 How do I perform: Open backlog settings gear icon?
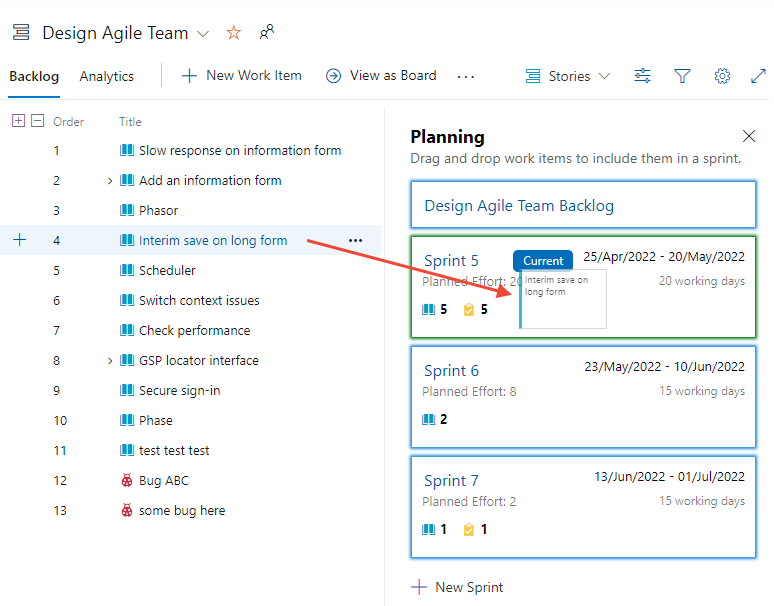722,76
